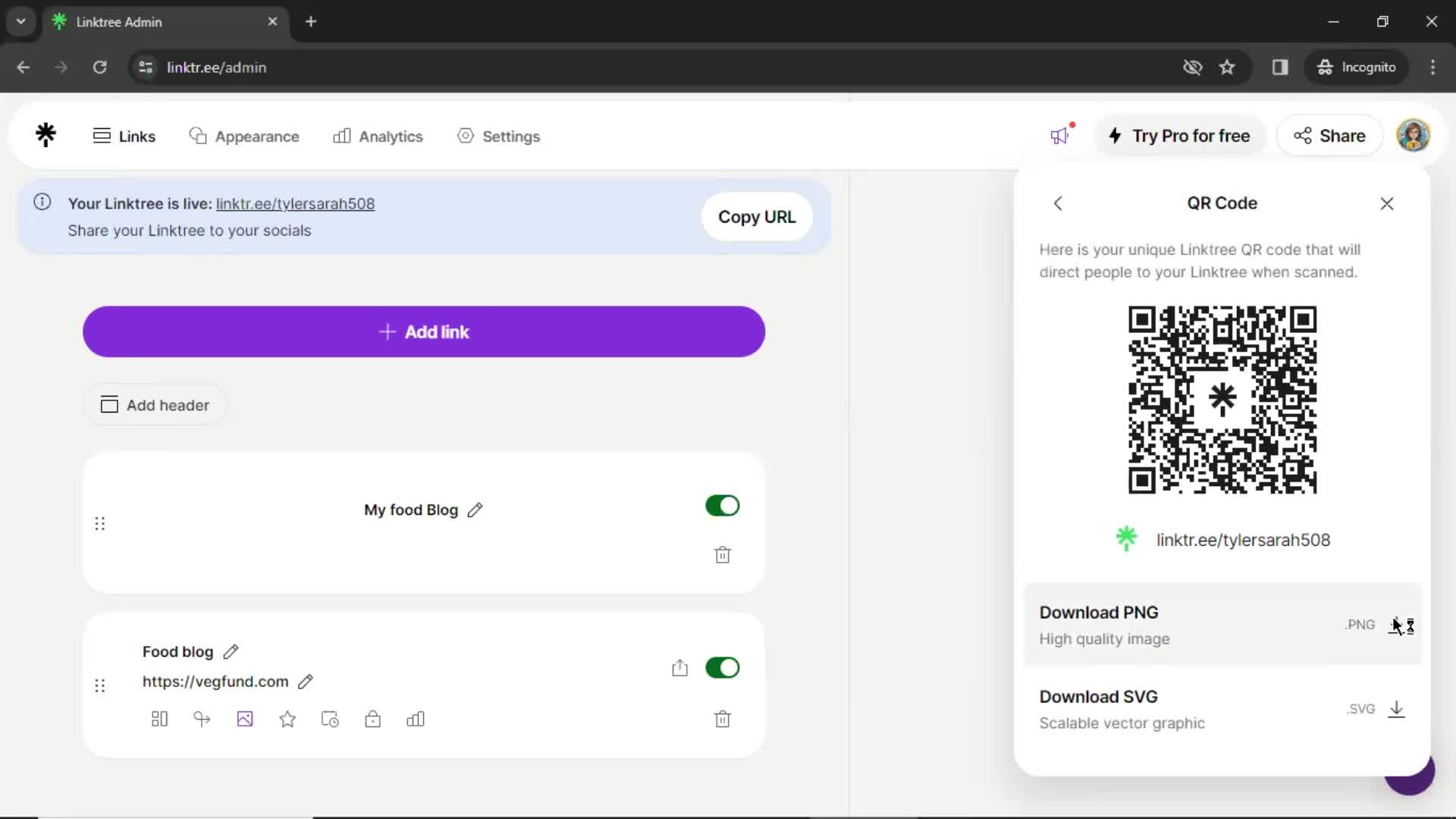
Task: Share the Food blog link
Action: (680, 668)
